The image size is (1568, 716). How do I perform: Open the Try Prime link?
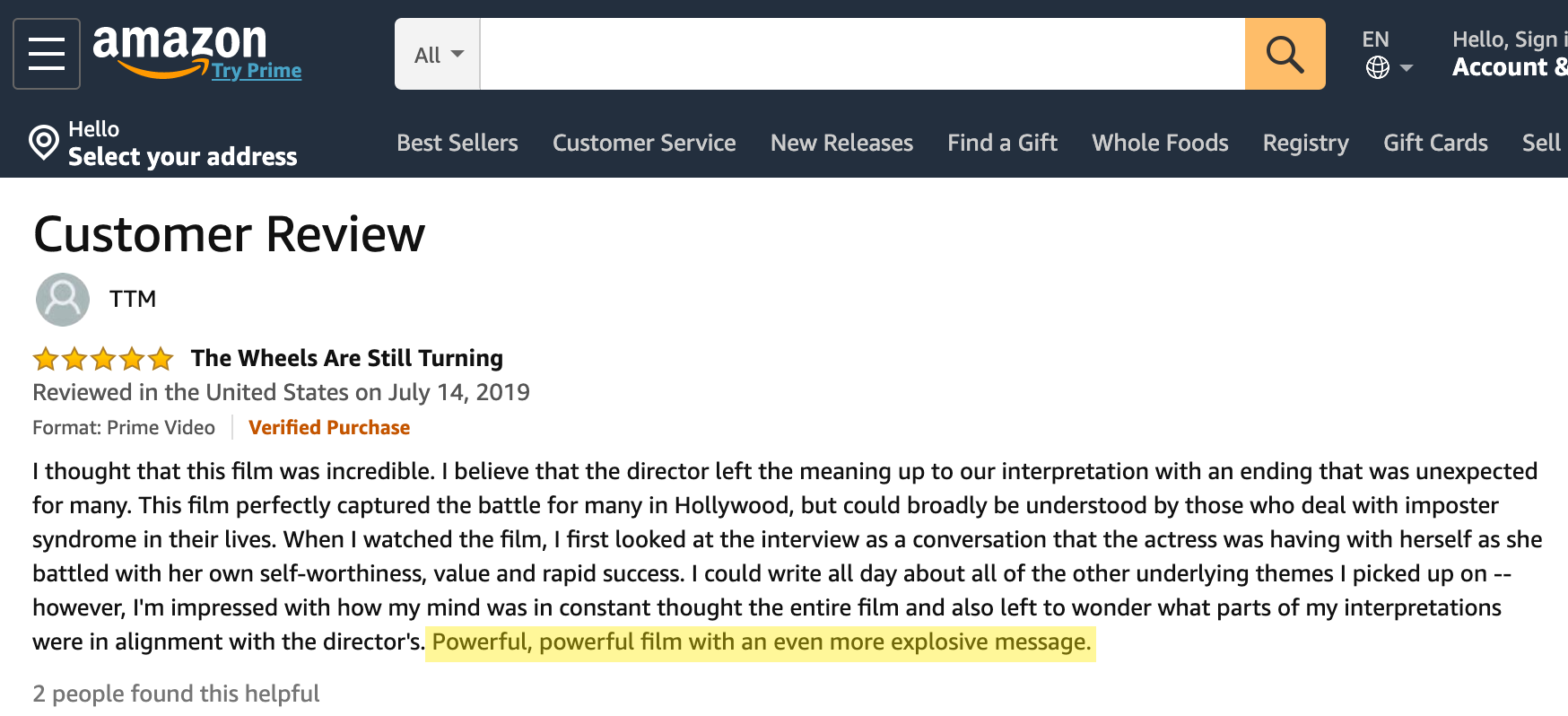click(x=257, y=71)
